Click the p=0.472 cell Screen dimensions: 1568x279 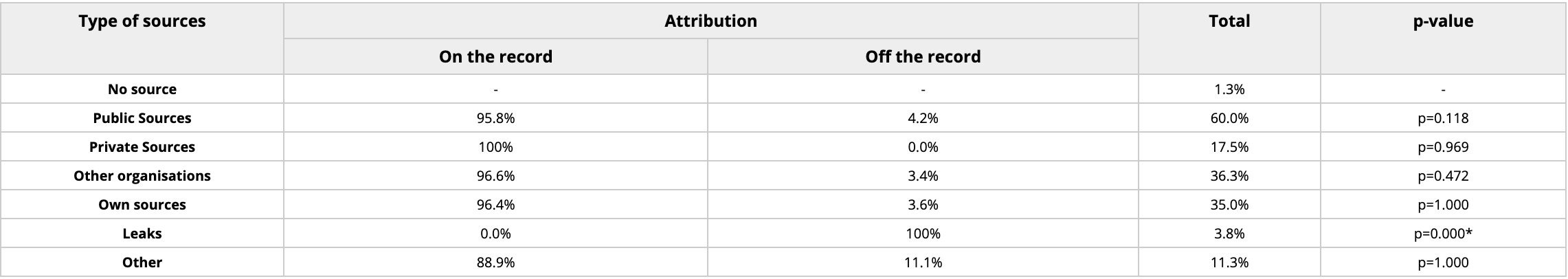pyautogui.click(x=1443, y=176)
